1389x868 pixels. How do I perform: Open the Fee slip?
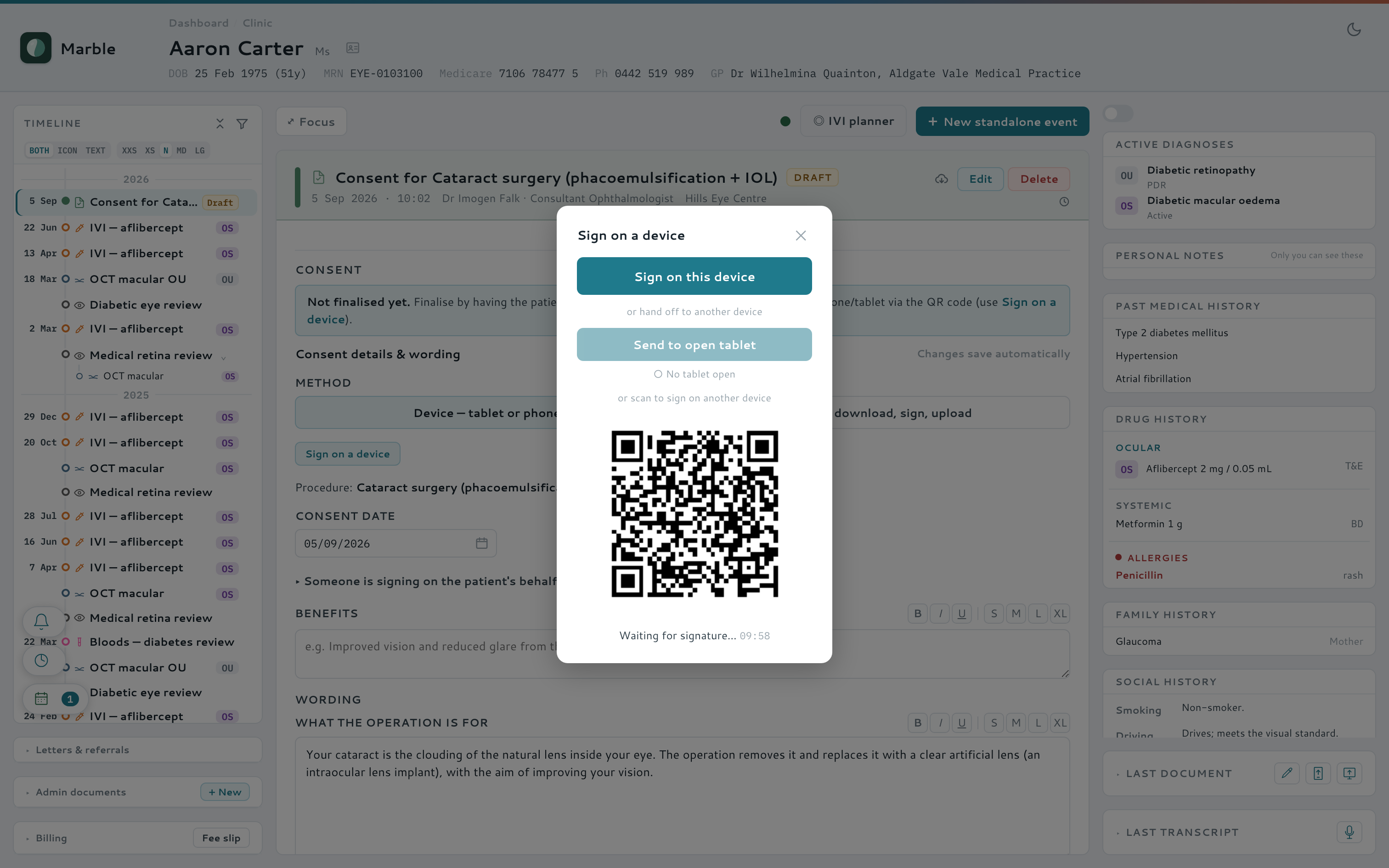[221, 838]
